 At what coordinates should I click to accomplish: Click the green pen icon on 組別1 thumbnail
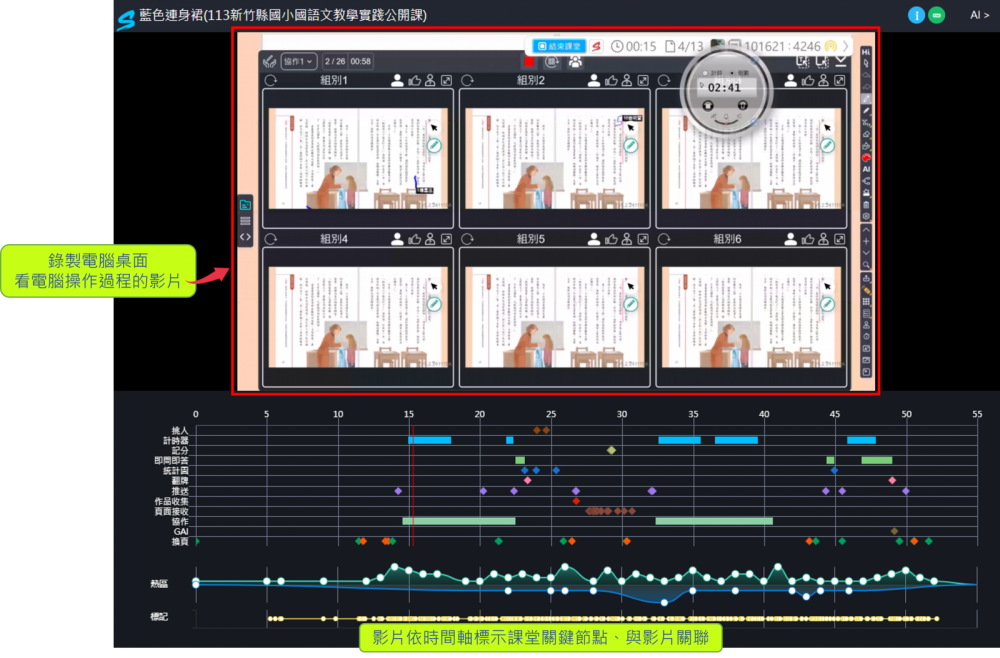(434, 145)
